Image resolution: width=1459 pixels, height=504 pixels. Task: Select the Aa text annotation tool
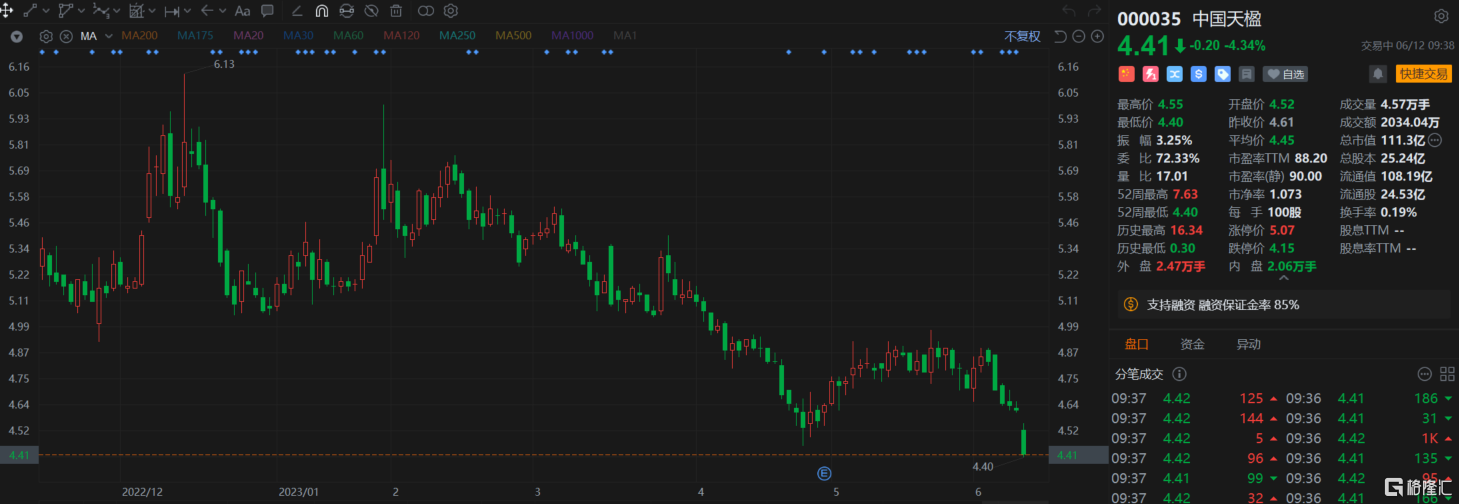click(242, 11)
